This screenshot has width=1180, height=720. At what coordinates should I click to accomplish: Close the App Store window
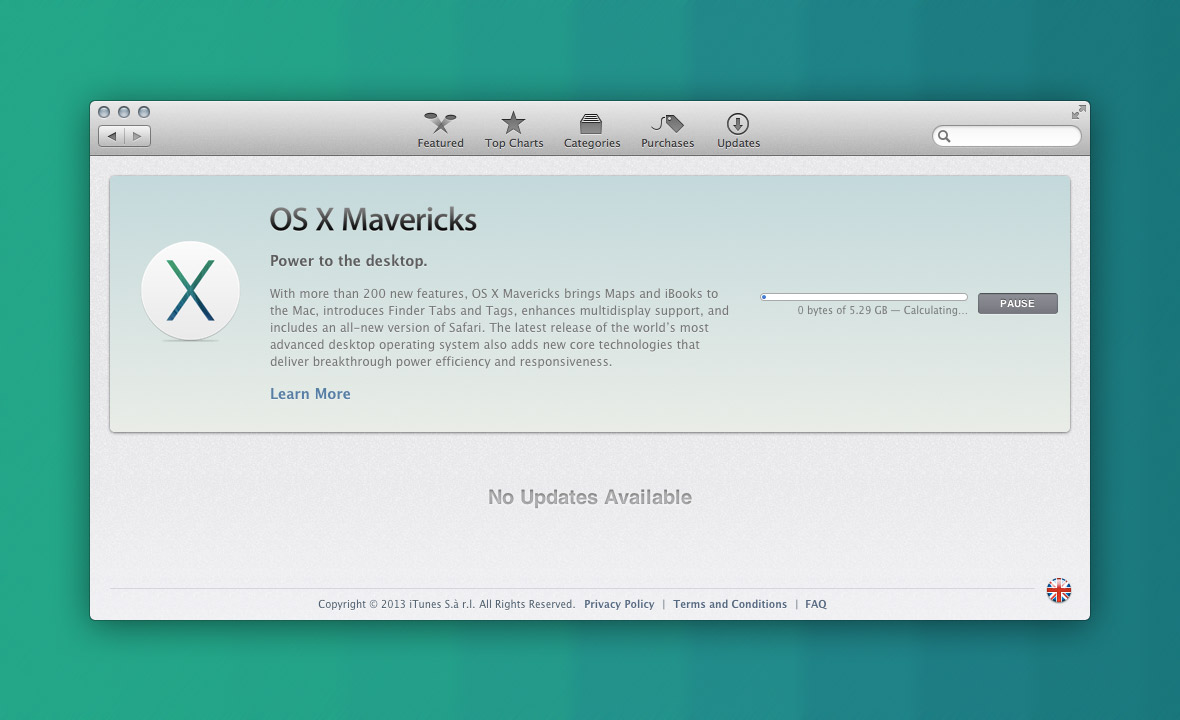point(104,112)
